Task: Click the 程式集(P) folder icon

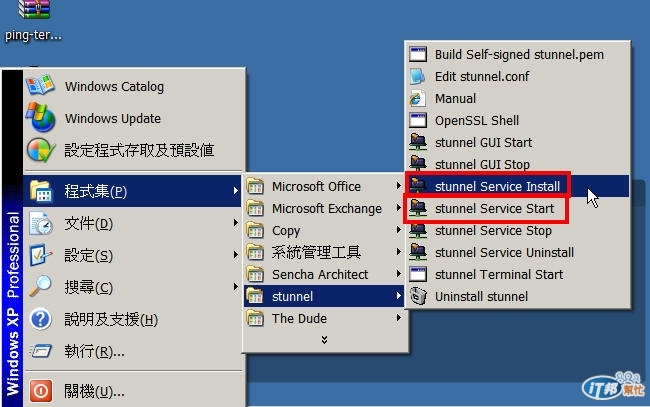Action: coord(41,191)
